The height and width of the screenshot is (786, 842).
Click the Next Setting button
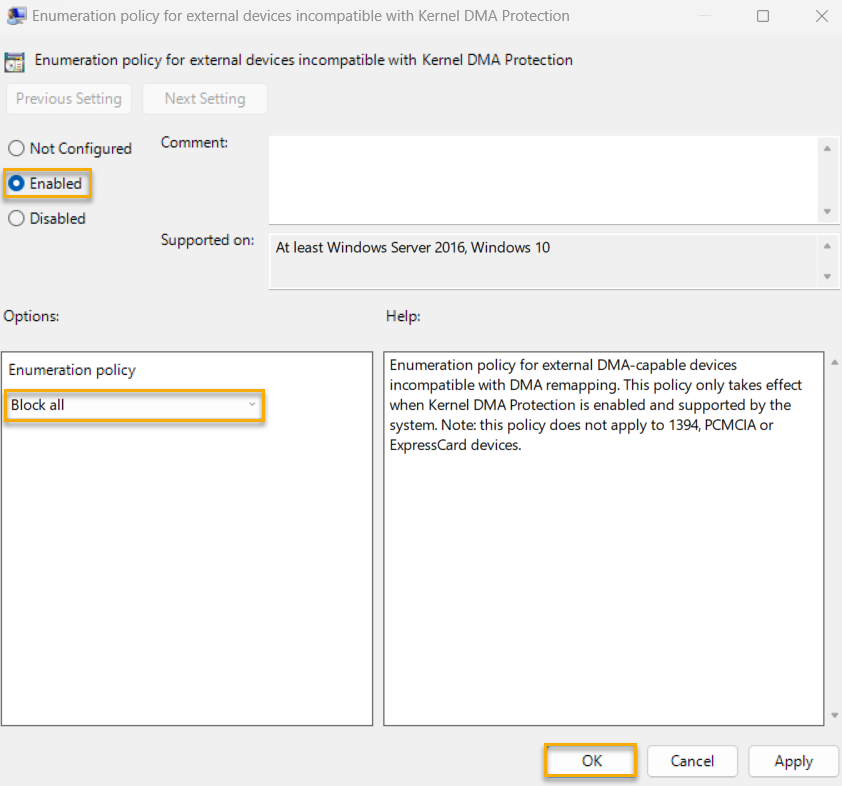pos(205,98)
